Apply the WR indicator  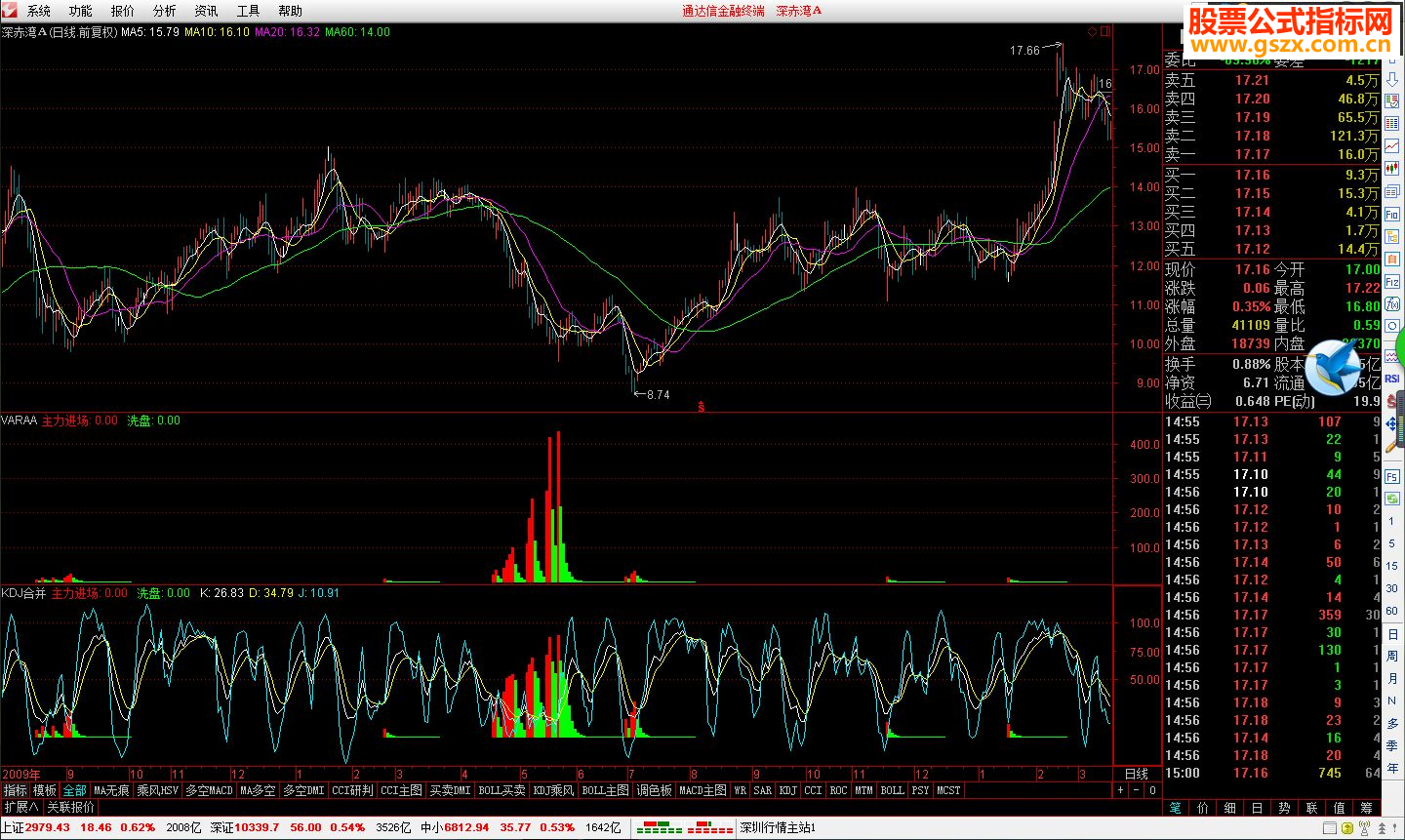click(741, 790)
